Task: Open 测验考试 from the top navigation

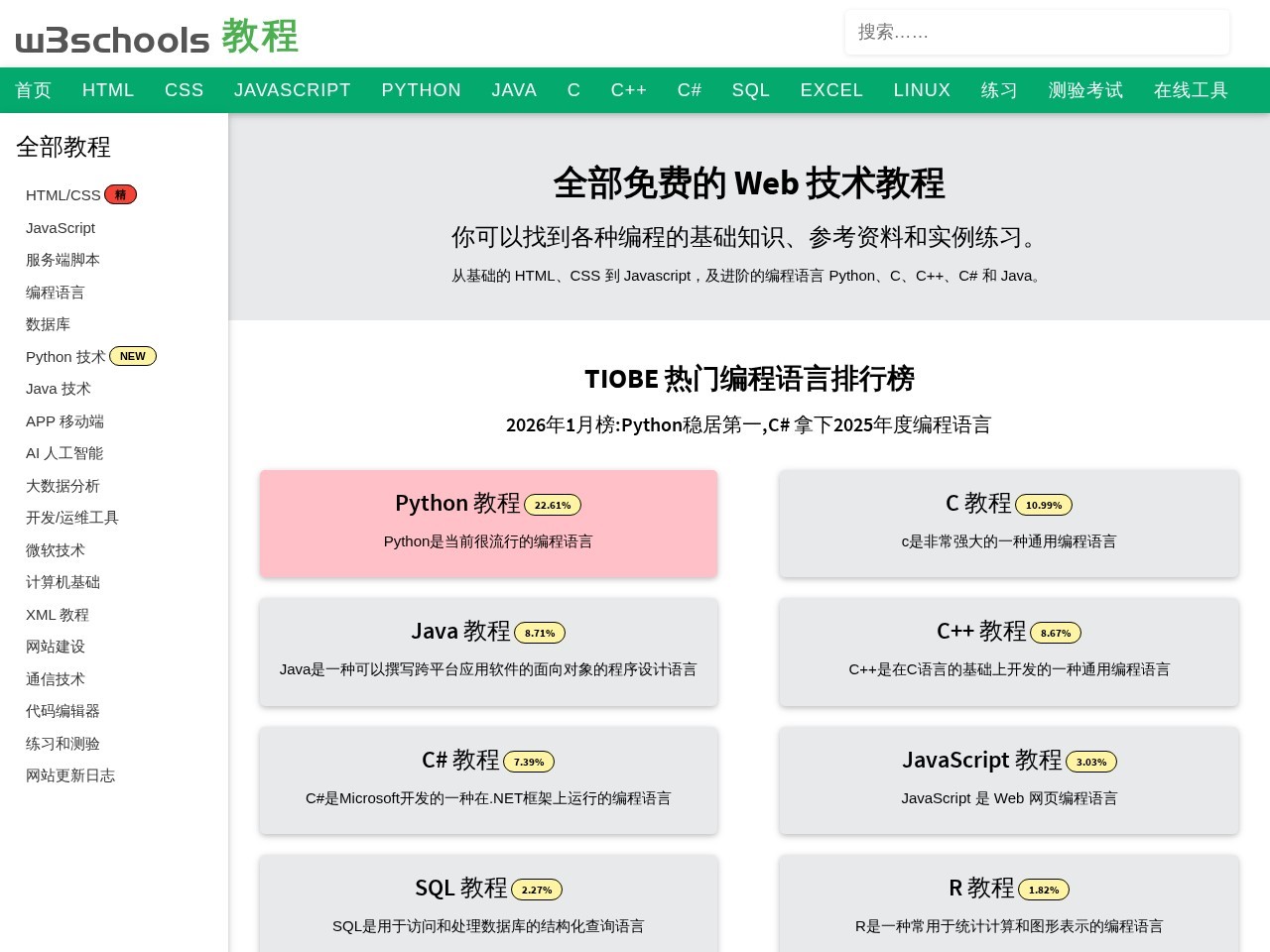Action: (1085, 90)
